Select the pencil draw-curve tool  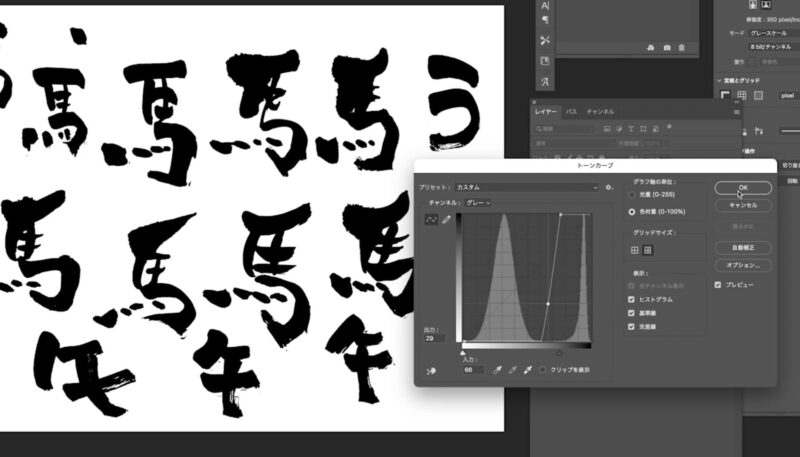point(446,220)
